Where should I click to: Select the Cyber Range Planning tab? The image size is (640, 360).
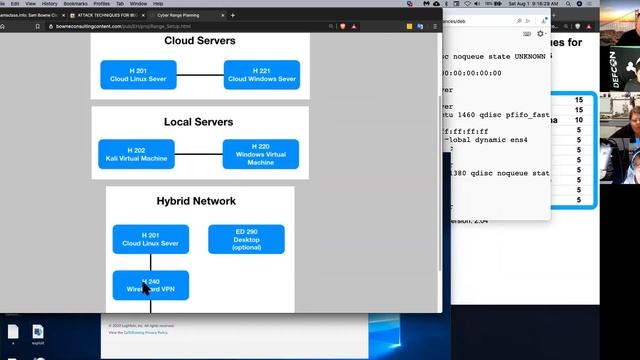(184, 15)
